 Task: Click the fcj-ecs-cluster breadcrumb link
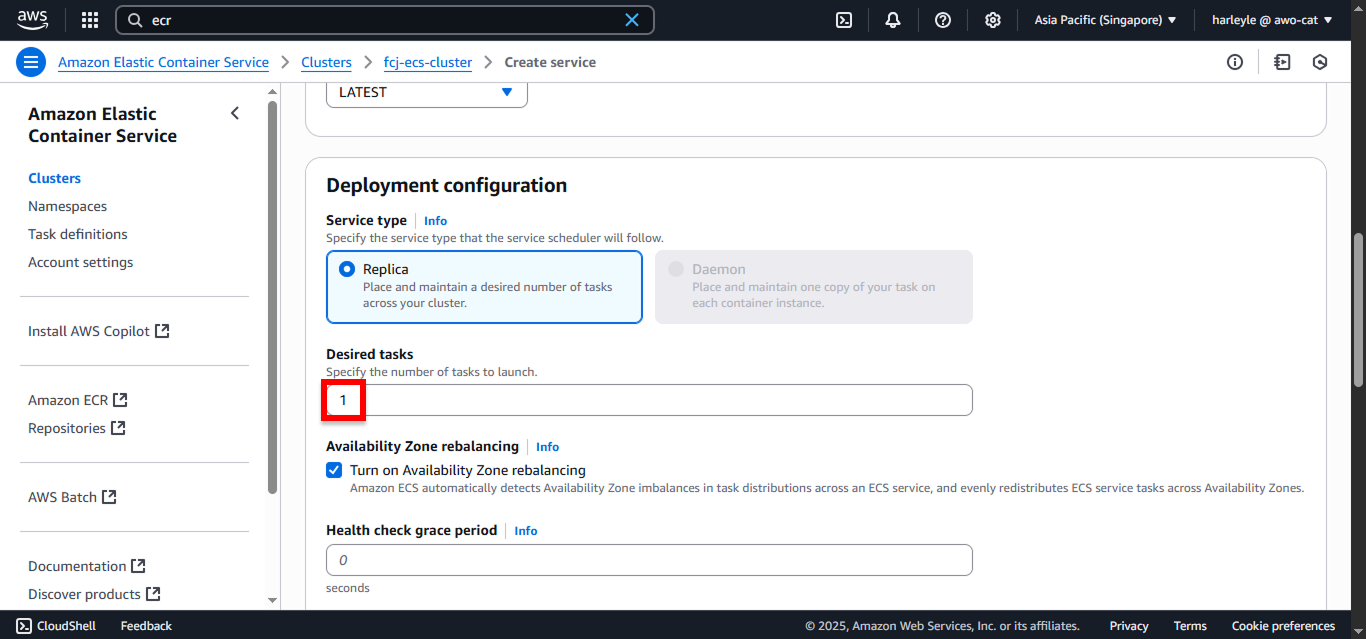pos(428,62)
